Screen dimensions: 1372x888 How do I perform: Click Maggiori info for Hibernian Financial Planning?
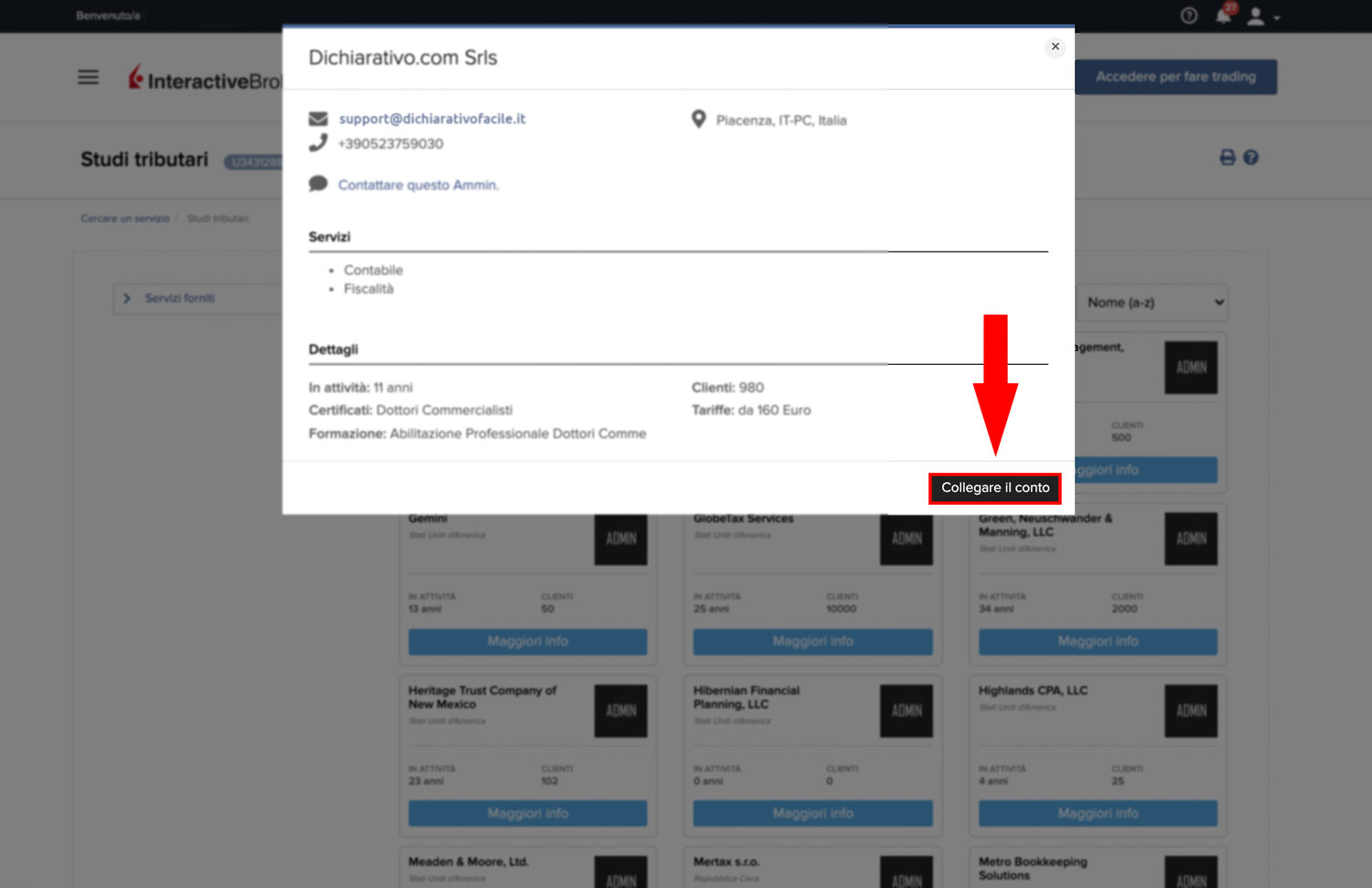813,813
